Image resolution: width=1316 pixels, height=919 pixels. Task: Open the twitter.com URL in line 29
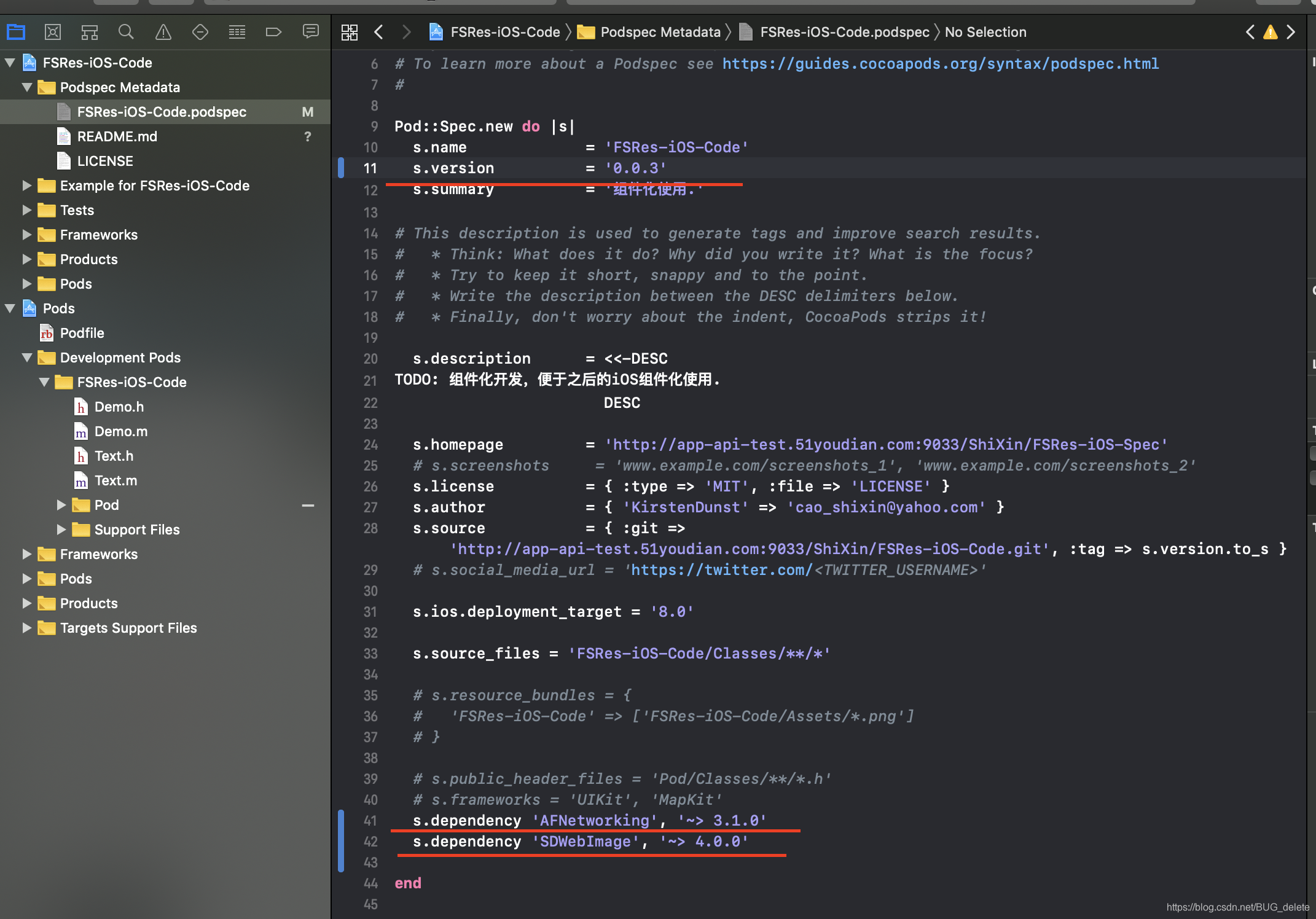722,570
